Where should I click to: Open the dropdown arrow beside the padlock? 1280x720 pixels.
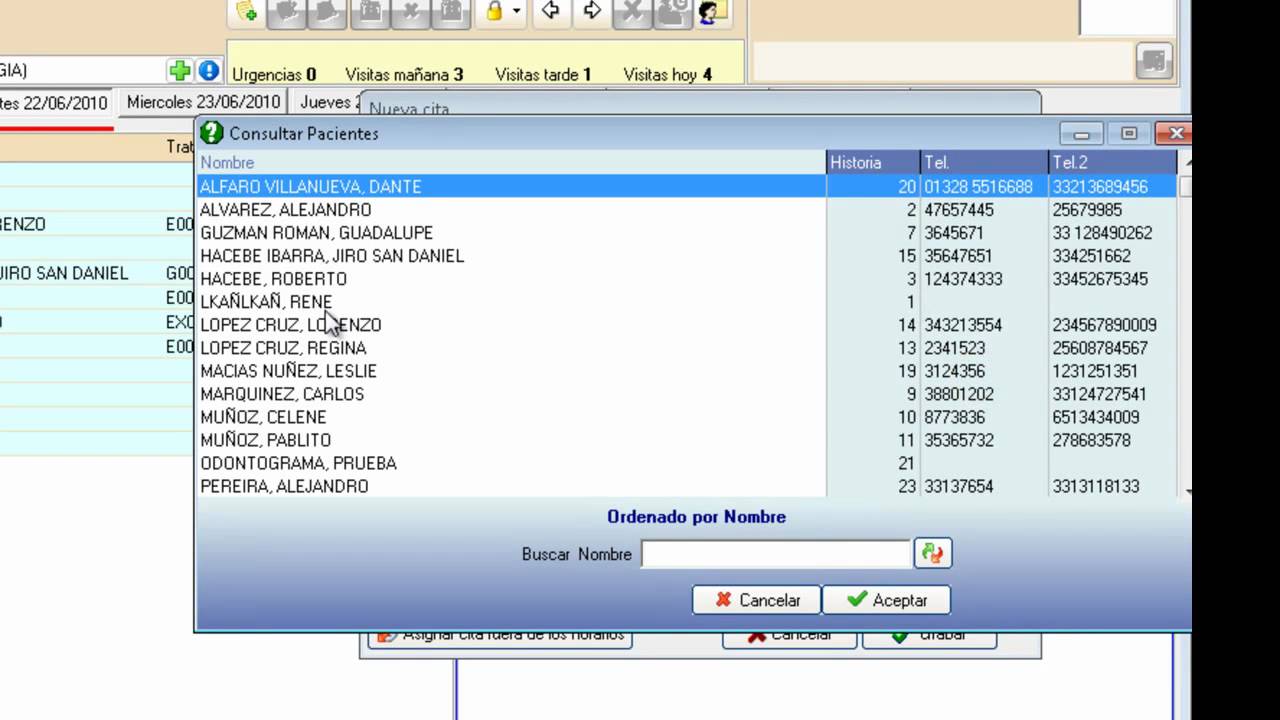[x=516, y=11]
